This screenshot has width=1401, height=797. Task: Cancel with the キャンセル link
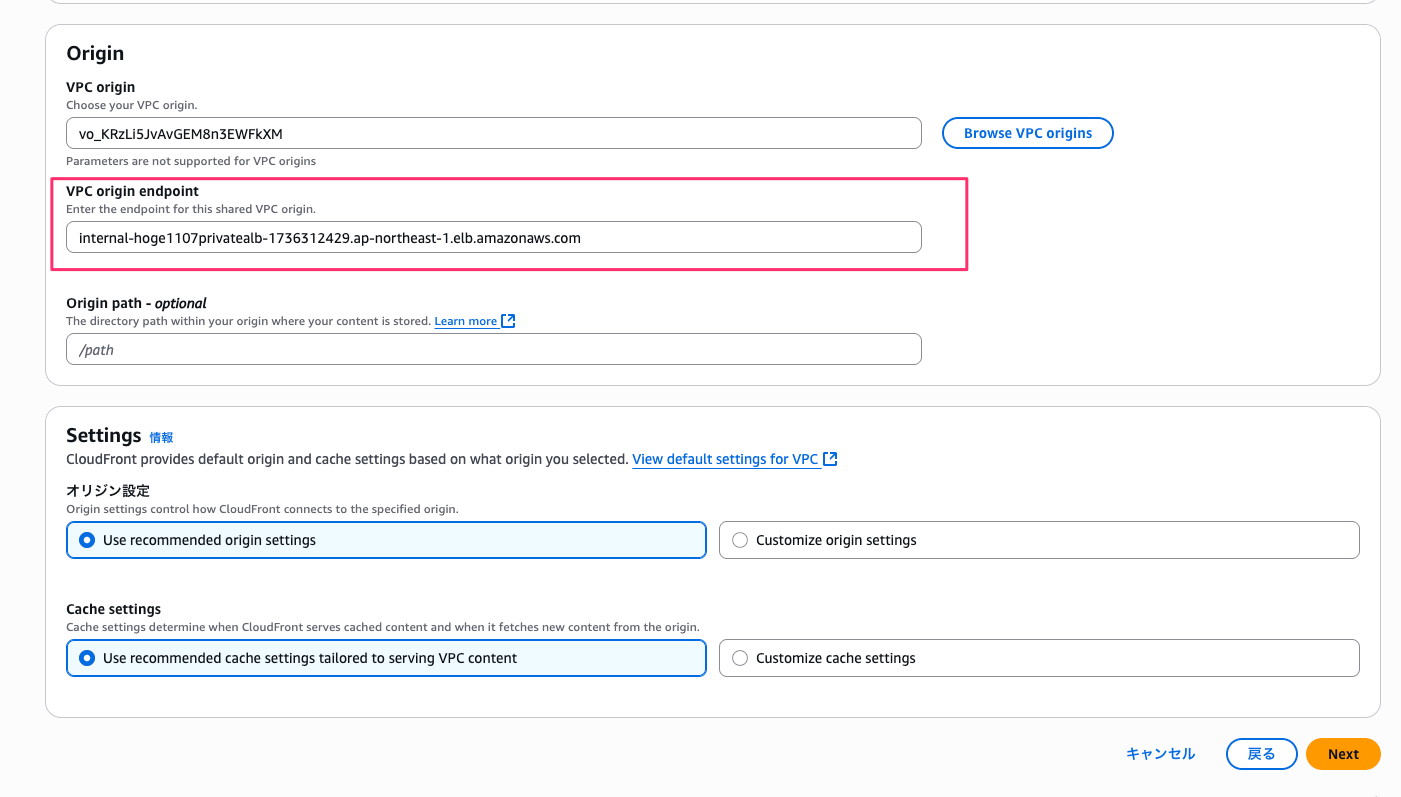pos(1160,754)
